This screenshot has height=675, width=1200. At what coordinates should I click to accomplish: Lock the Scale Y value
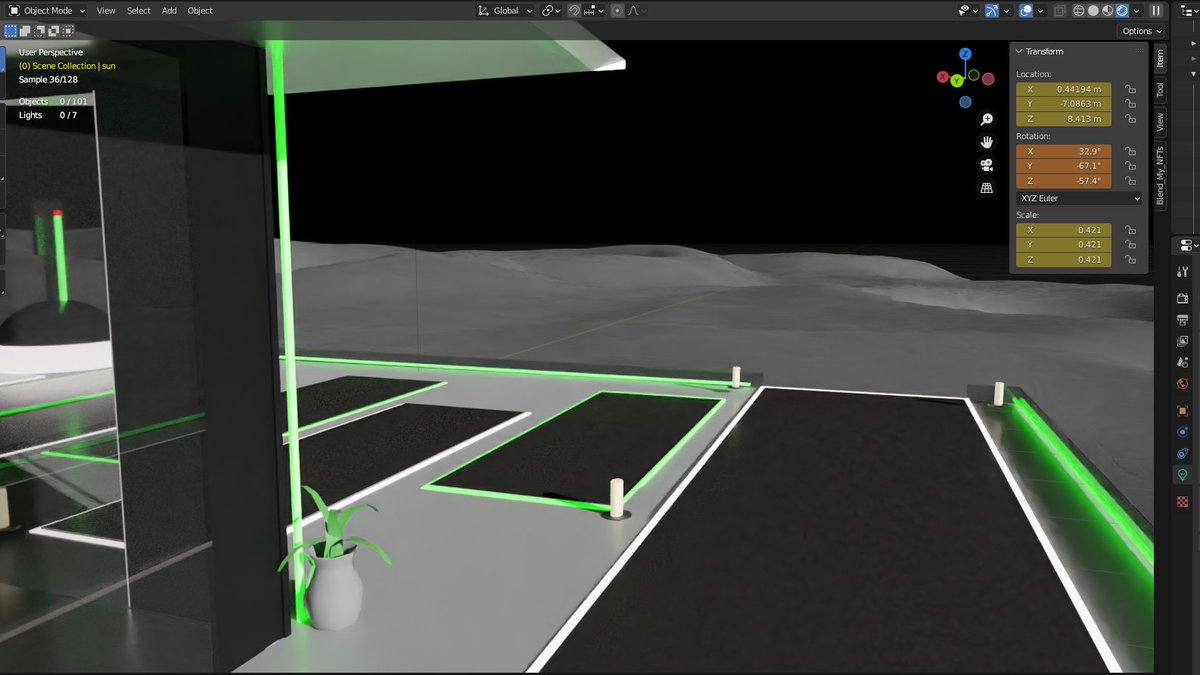pyautogui.click(x=1130, y=245)
